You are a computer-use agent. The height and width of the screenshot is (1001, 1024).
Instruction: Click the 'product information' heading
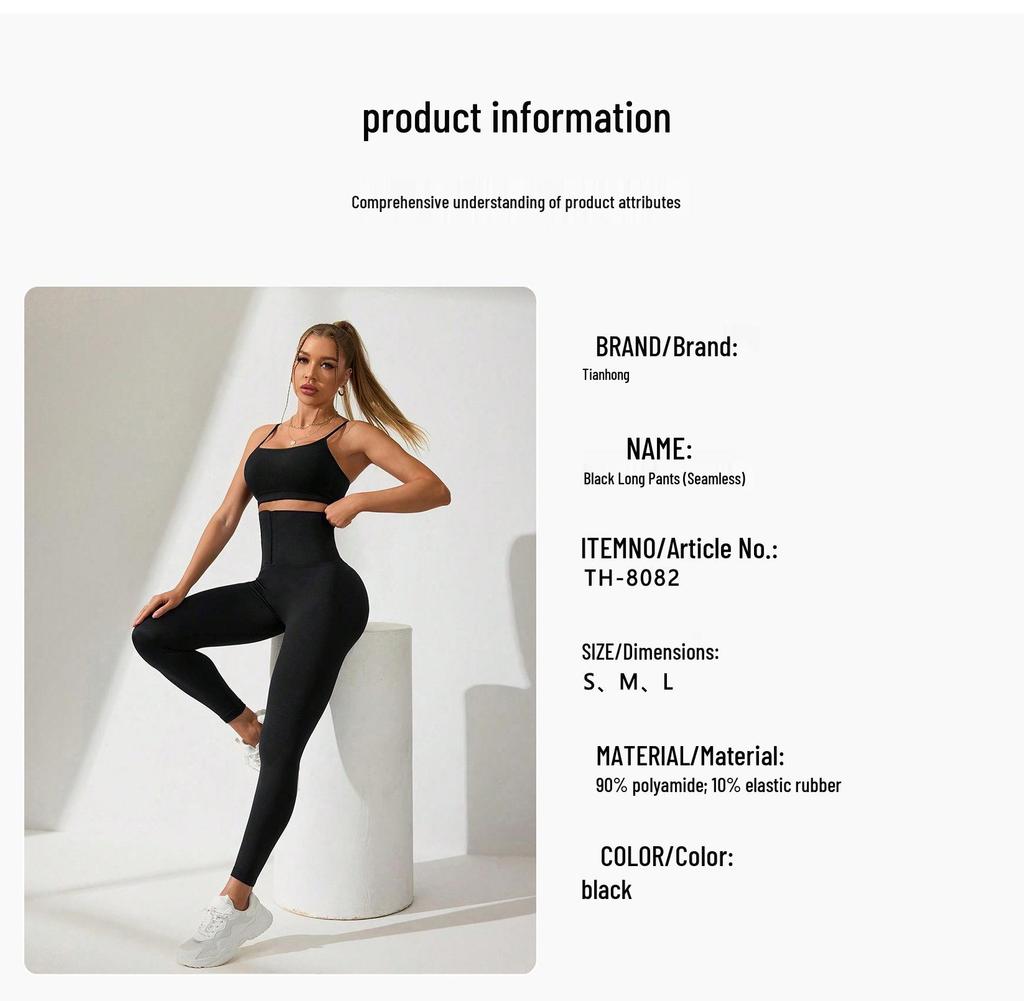[x=517, y=119]
